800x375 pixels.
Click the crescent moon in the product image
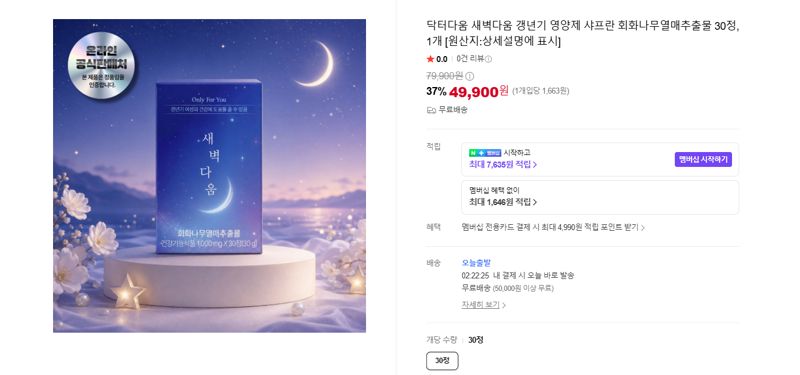pos(317,63)
